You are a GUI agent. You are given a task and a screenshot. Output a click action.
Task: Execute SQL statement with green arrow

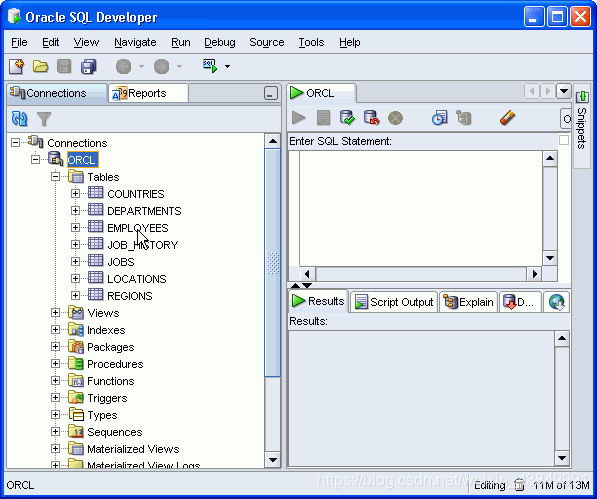[298, 118]
